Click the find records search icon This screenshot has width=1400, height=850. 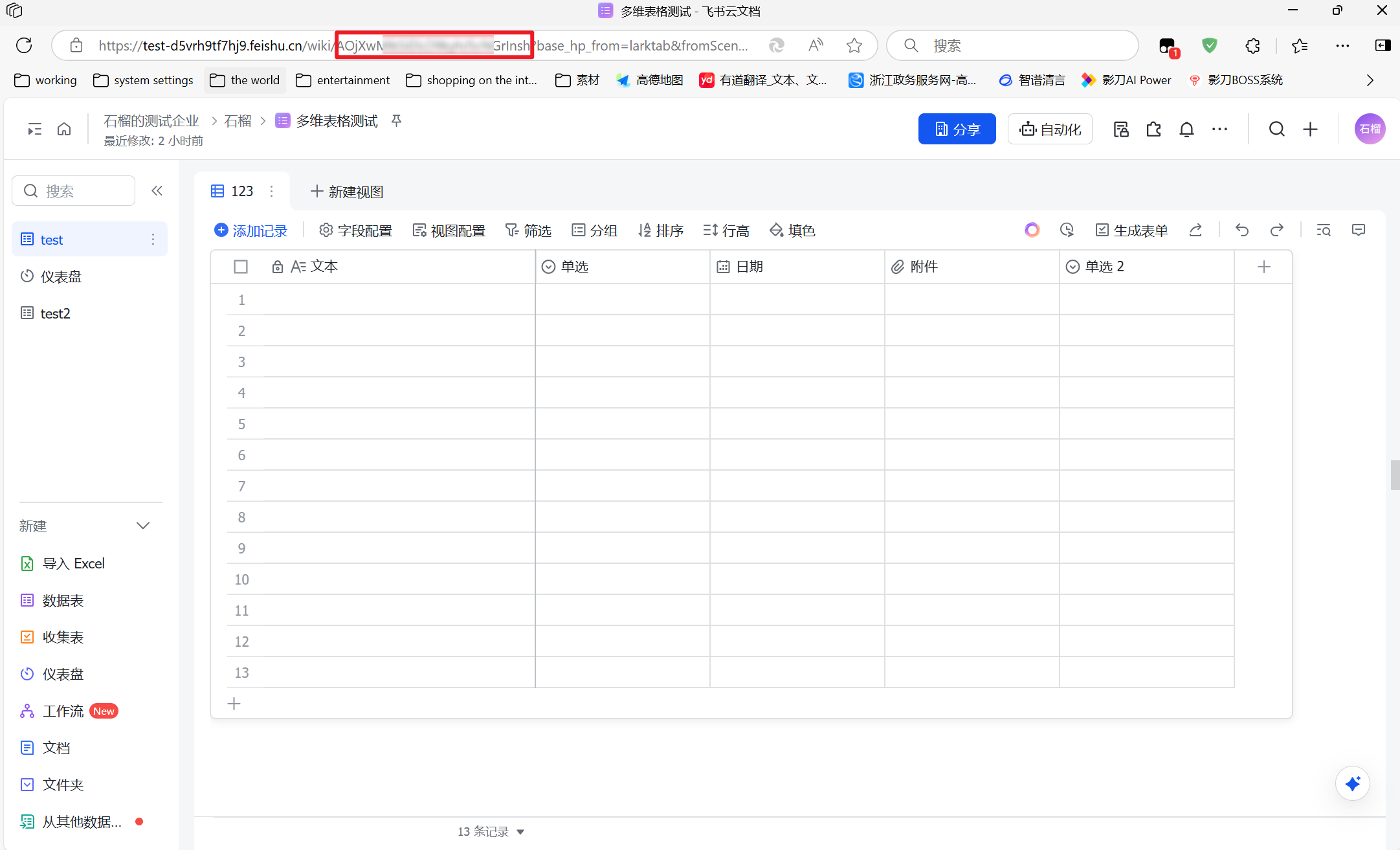click(1324, 230)
